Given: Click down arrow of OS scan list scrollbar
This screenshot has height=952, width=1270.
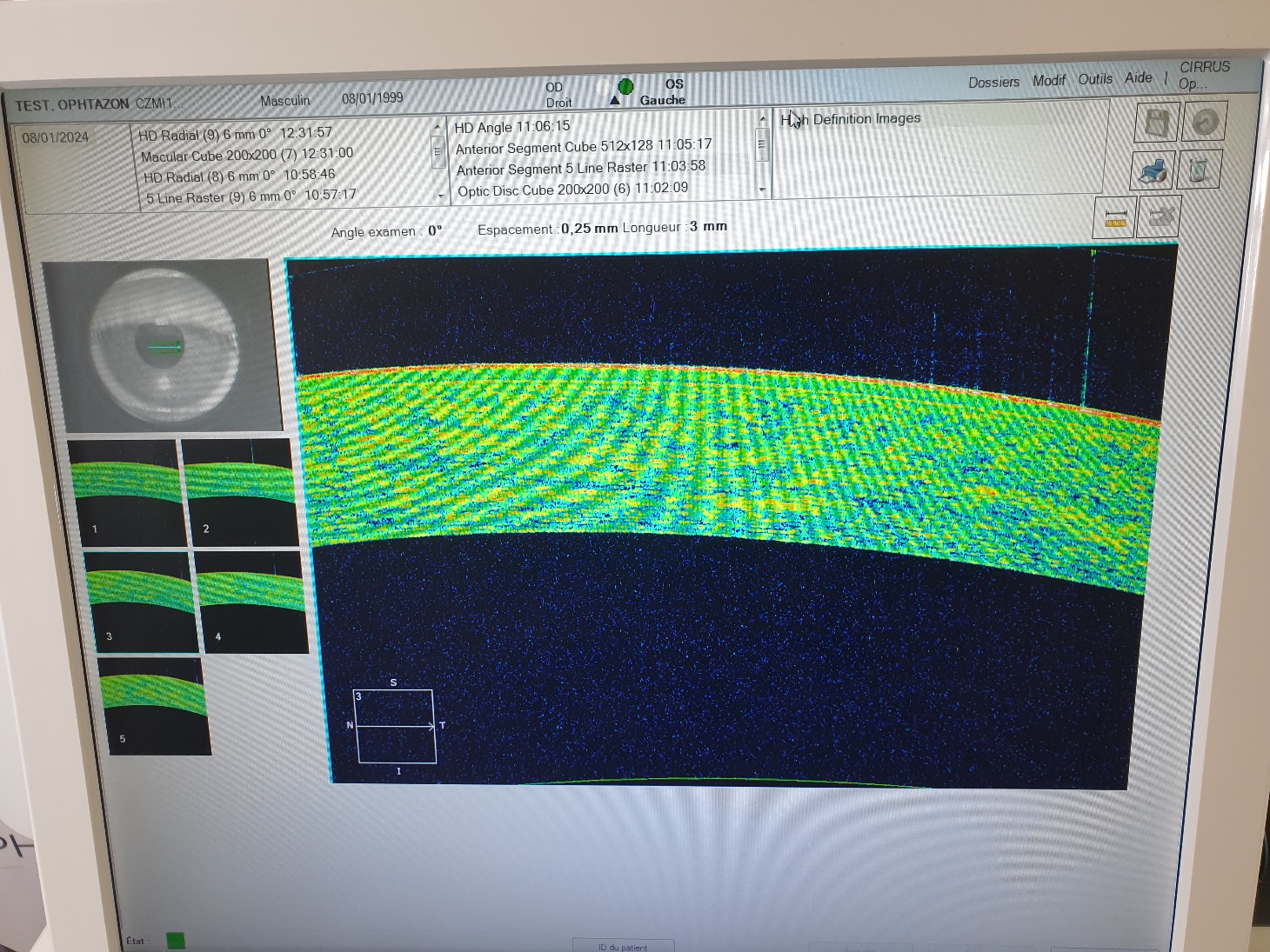Looking at the screenshot, I should [x=763, y=190].
